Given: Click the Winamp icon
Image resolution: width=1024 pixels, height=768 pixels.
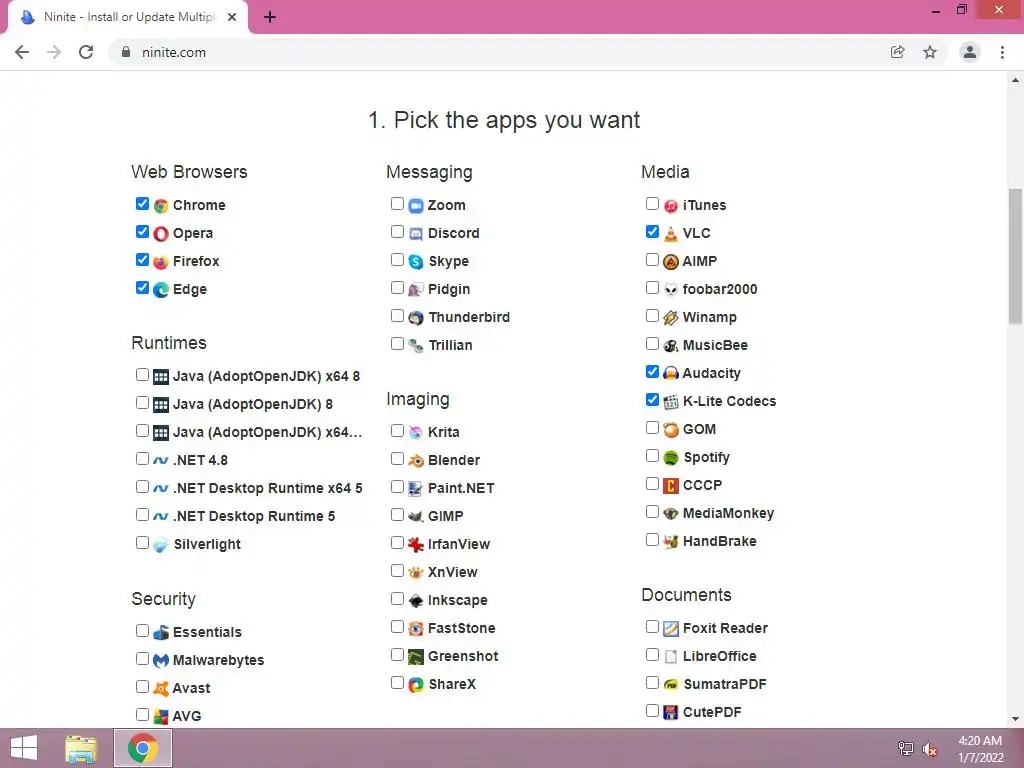Looking at the screenshot, I should [x=671, y=318].
